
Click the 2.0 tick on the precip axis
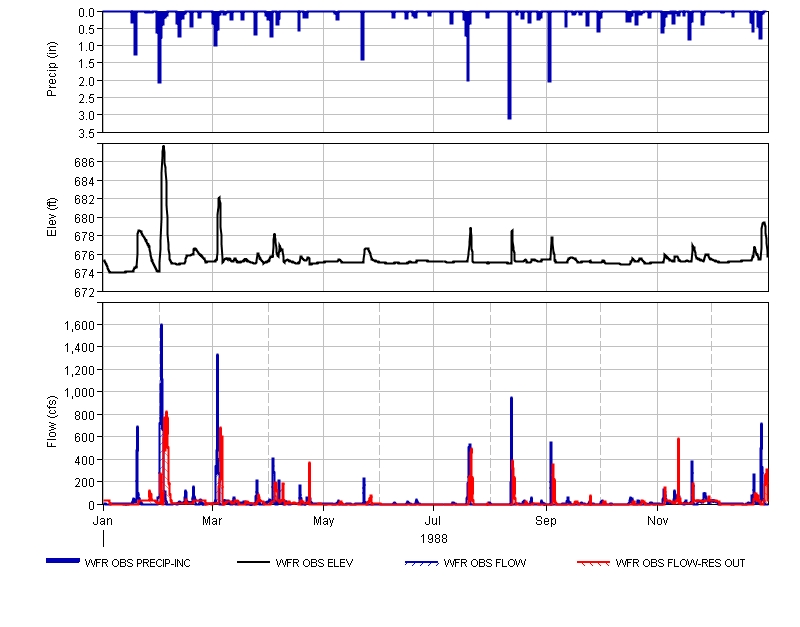(x=87, y=82)
